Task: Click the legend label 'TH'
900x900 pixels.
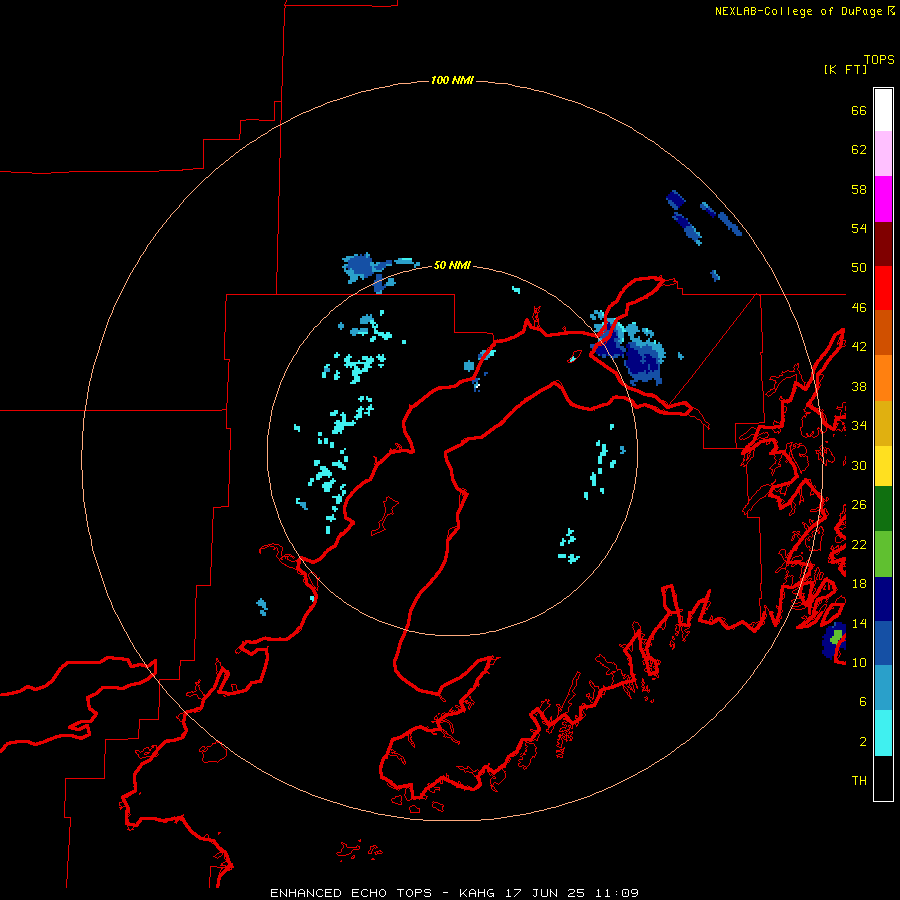Action: [x=859, y=781]
